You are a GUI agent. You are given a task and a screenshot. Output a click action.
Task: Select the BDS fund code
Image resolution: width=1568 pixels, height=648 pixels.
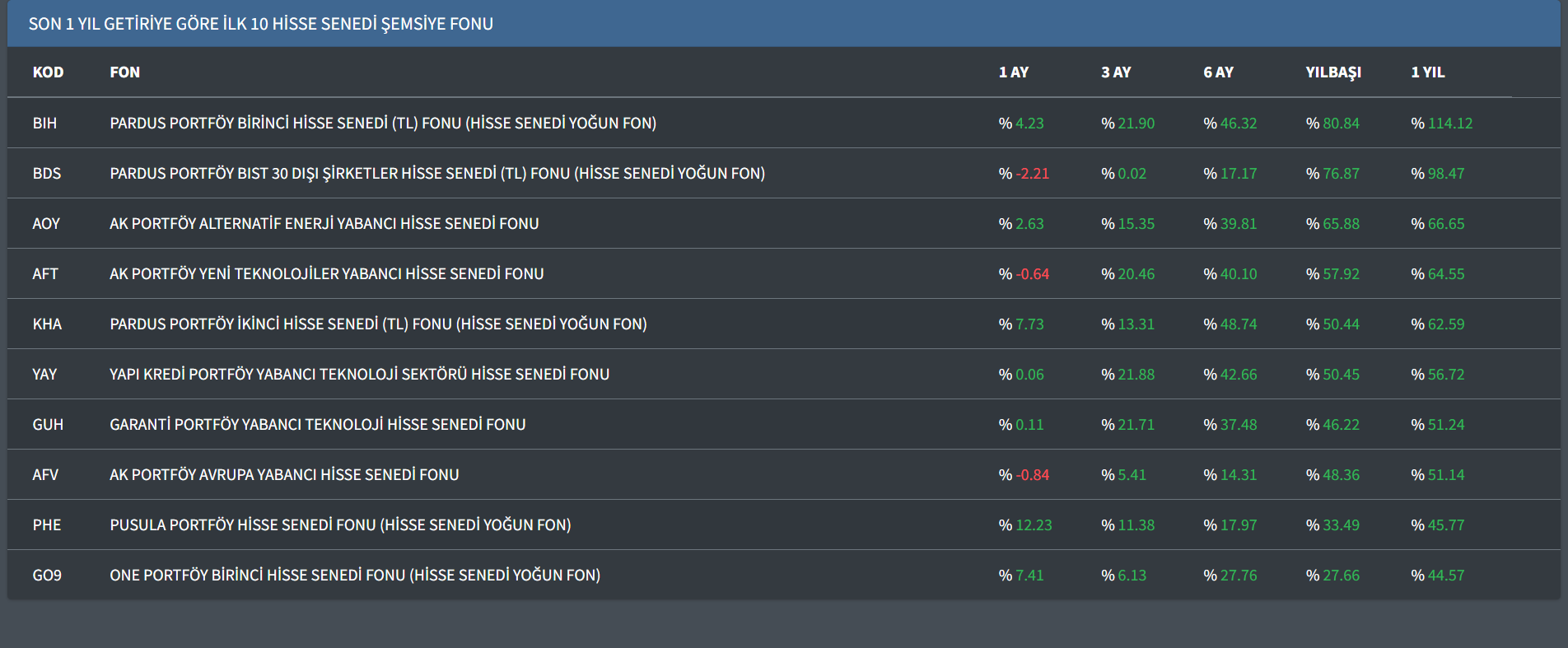(x=46, y=174)
